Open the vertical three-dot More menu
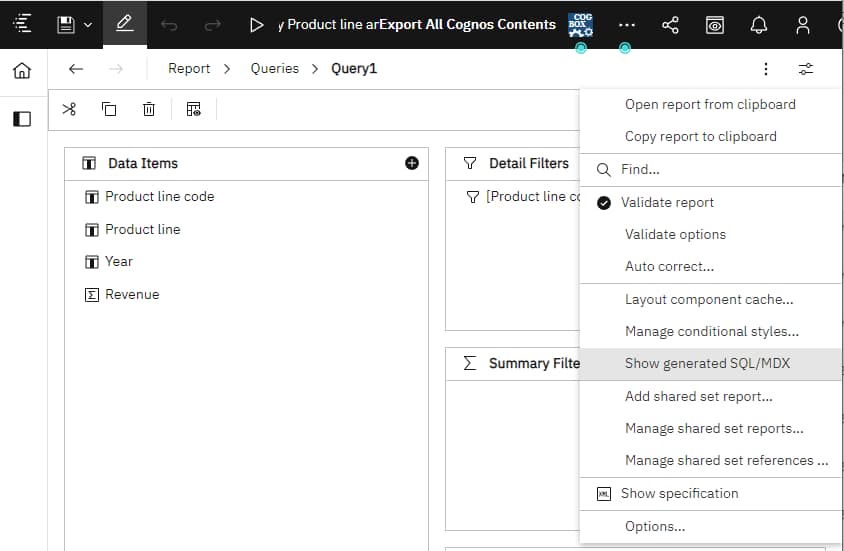 (766, 69)
